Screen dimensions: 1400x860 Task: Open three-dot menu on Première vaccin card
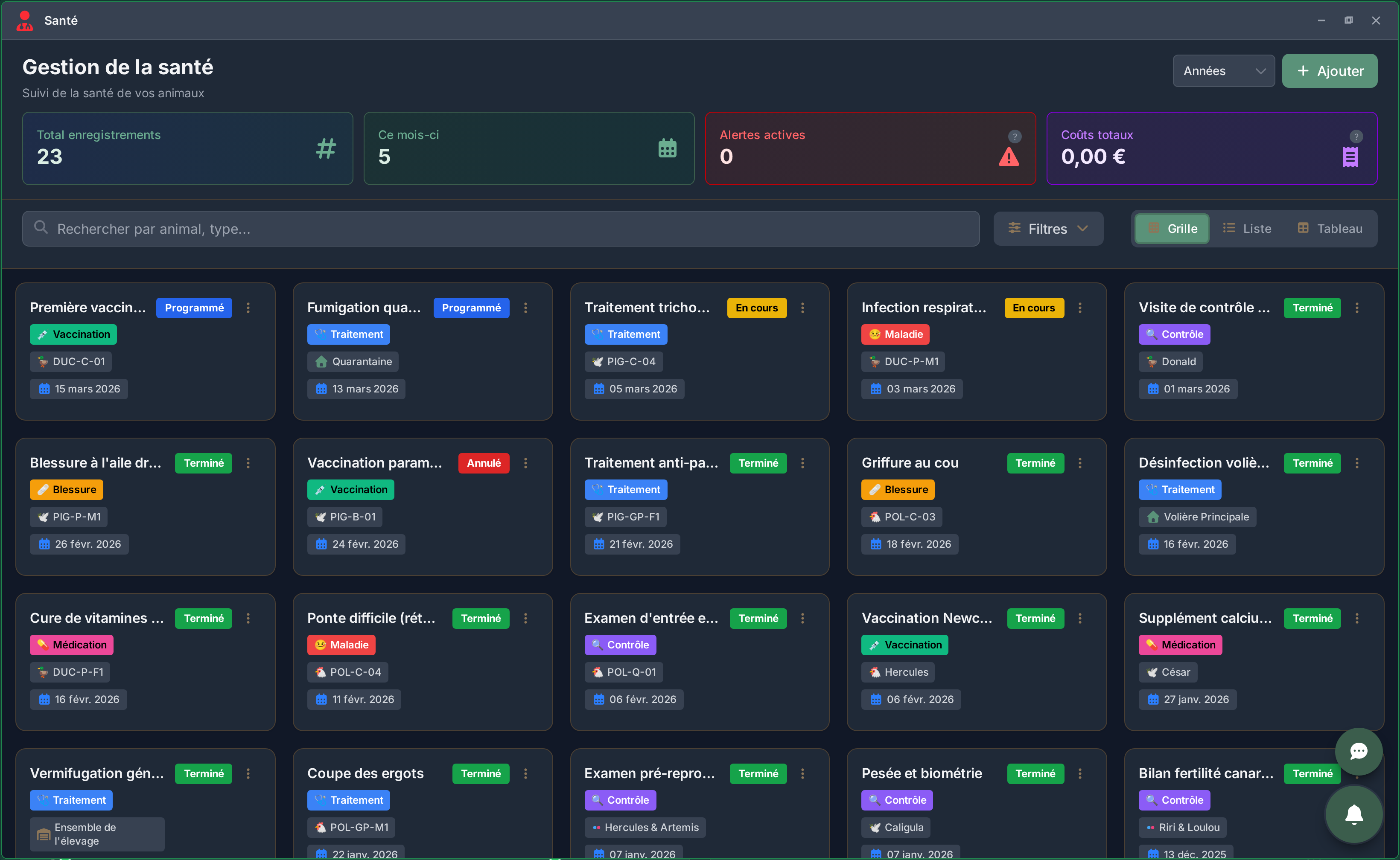click(x=248, y=308)
